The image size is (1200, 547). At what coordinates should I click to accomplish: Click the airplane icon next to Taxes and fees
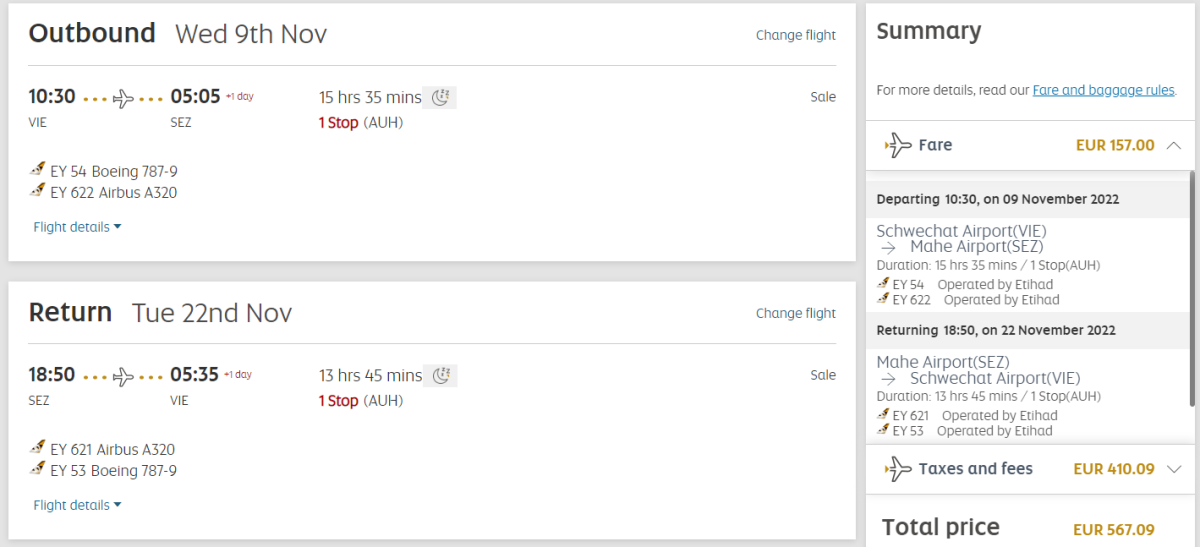898,469
